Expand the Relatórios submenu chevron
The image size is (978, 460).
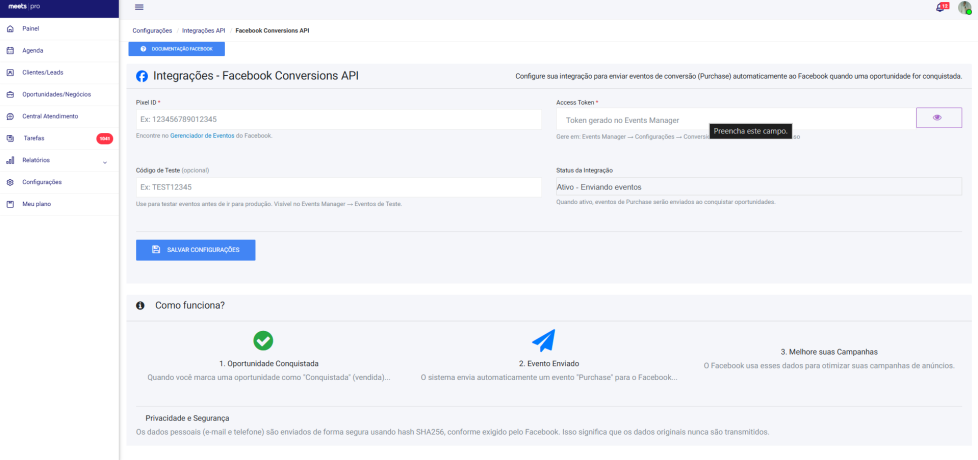pyautogui.click(x=104, y=161)
